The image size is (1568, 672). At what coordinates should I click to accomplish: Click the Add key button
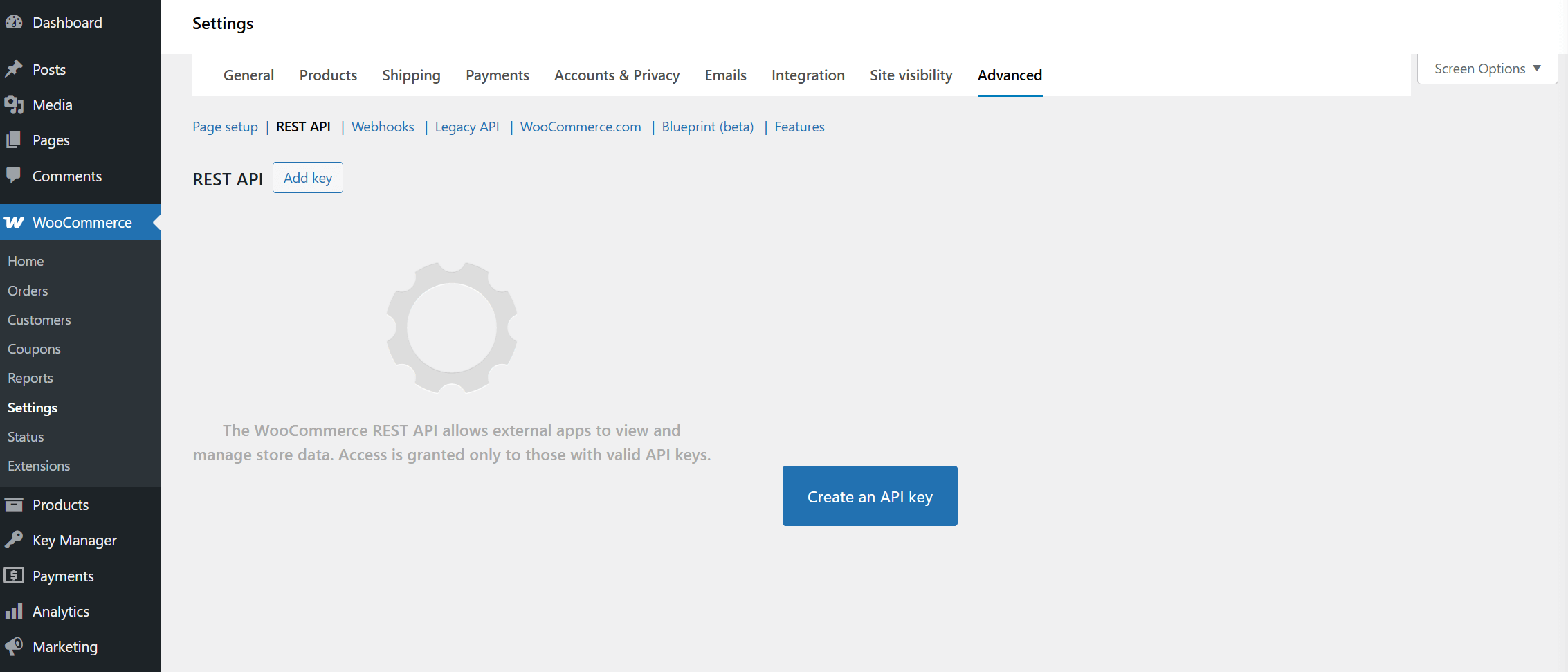[308, 178]
